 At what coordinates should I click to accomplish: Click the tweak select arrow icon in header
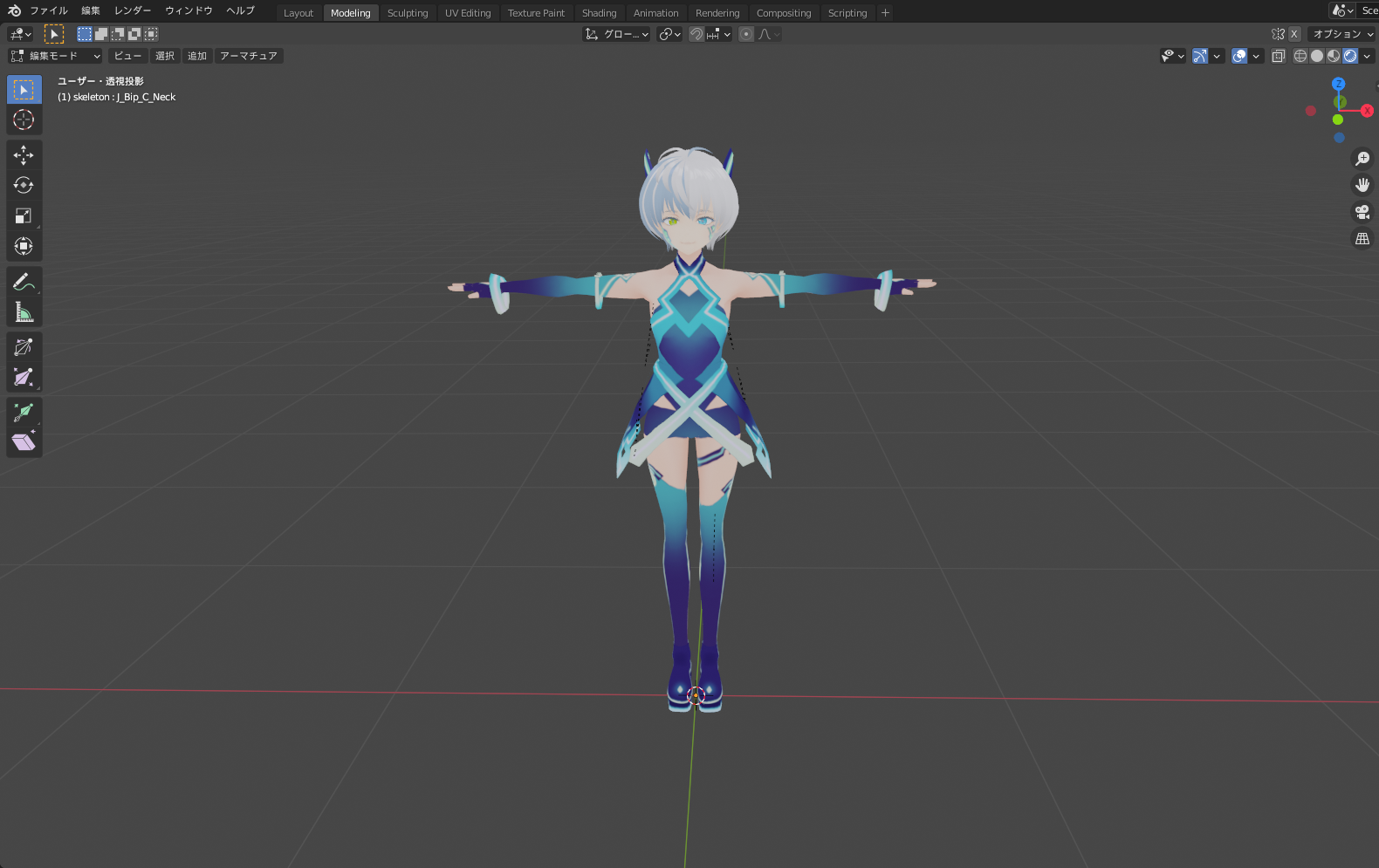pyautogui.click(x=54, y=34)
